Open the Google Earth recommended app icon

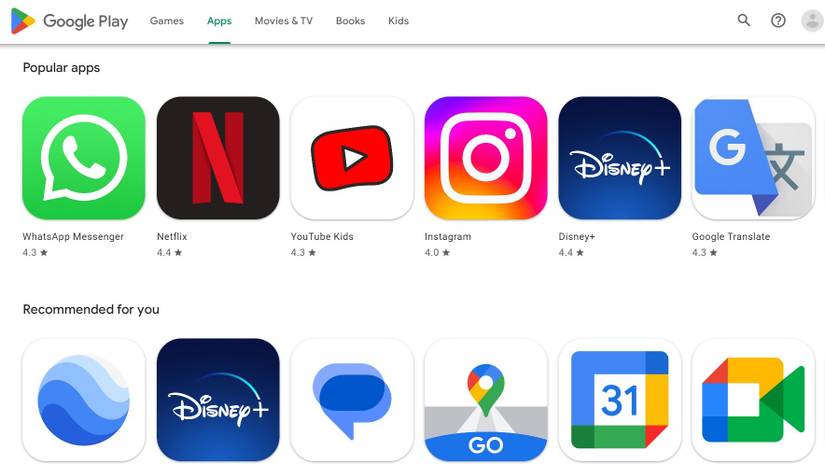point(84,400)
